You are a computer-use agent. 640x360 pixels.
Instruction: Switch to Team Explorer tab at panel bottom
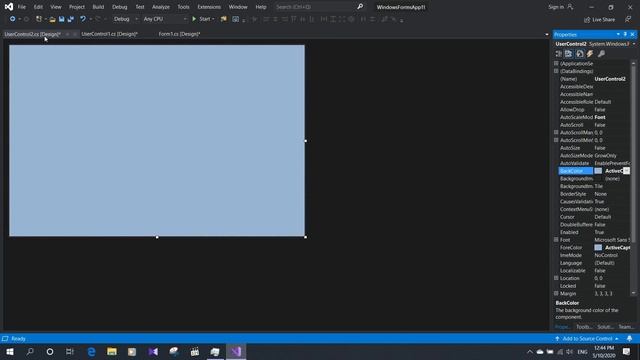point(626,327)
